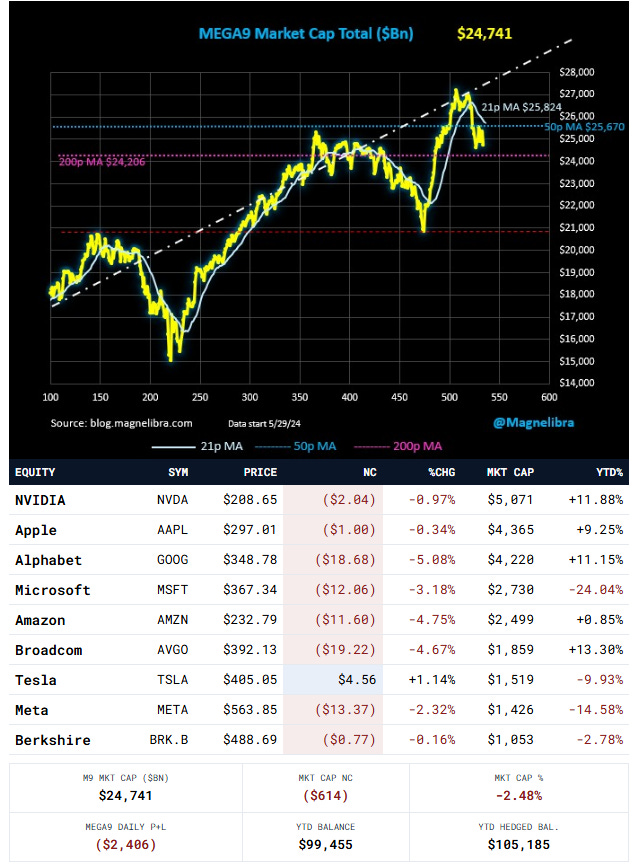The width and height of the screenshot is (634, 864).
Task: Click the @Magnelibra handle
Action: (x=533, y=423)
